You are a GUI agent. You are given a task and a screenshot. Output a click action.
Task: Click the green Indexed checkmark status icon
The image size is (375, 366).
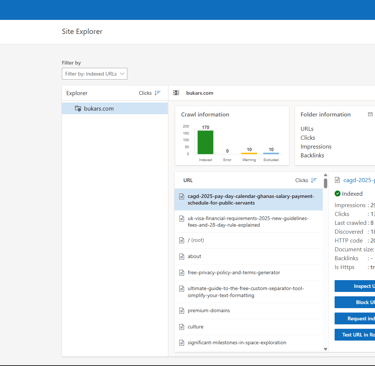[x=337, y=194]
